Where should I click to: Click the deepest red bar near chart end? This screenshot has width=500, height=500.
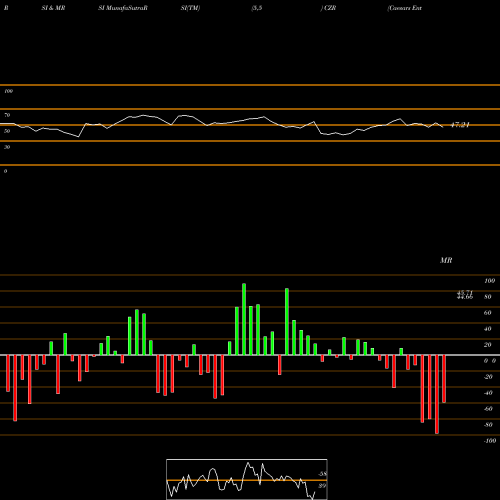click(x=437, y=394)
